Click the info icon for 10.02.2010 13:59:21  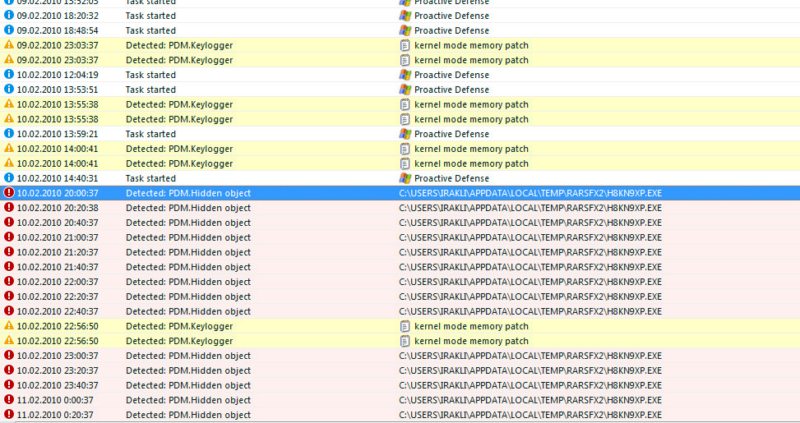[9, 134]
